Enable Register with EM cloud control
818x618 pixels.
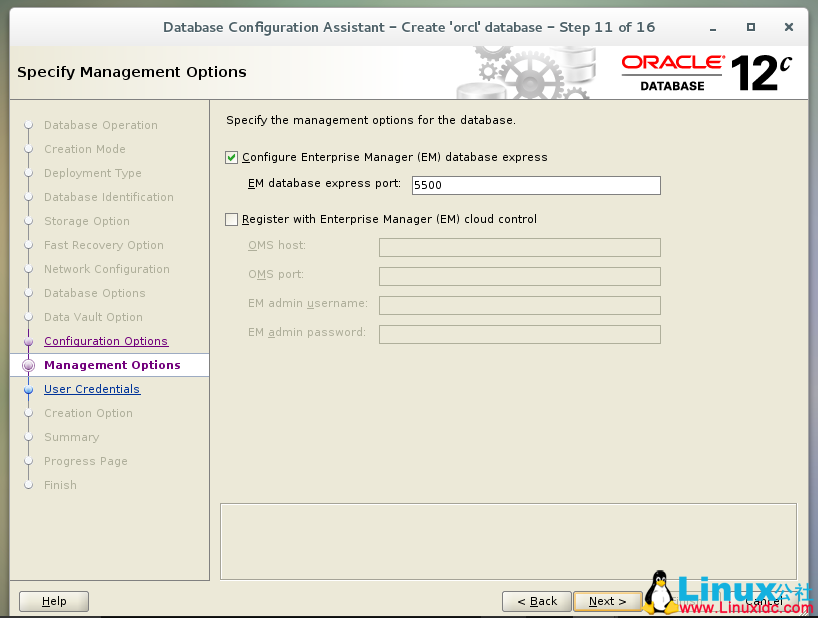coord(231,219)
